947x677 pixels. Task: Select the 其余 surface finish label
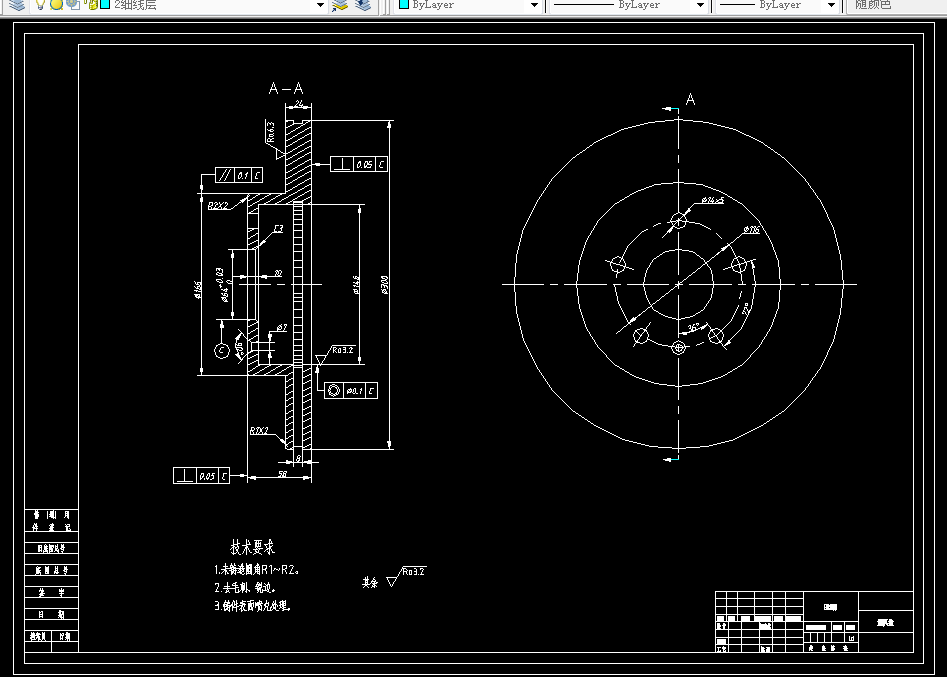(370, 582)
